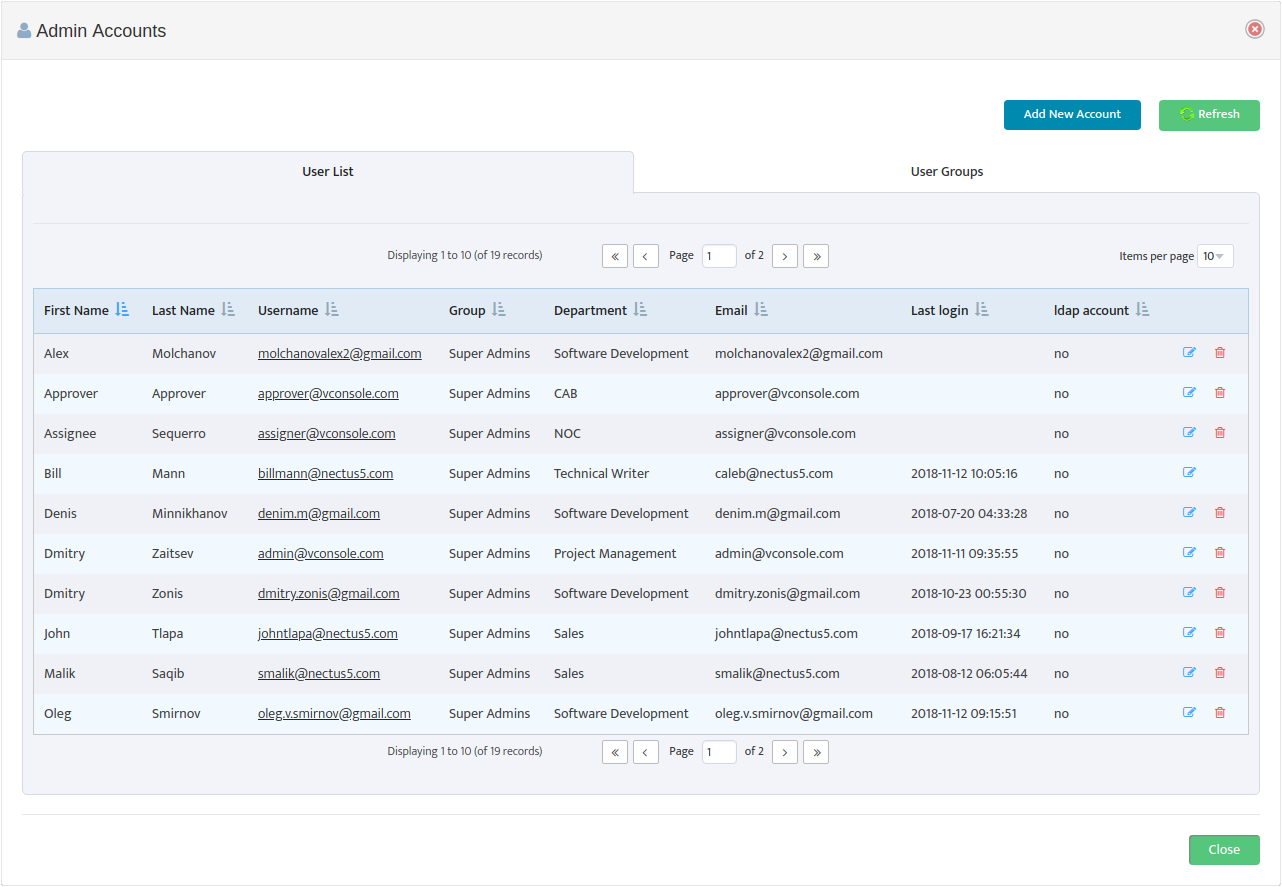Go to first page in bottom pagination
The height and width of the screenshot is (887, 1282).
615,752
